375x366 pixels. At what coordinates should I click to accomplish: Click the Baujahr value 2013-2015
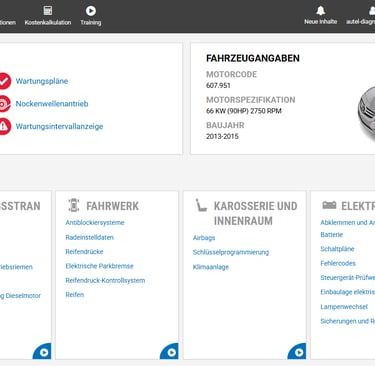point(222,136)
